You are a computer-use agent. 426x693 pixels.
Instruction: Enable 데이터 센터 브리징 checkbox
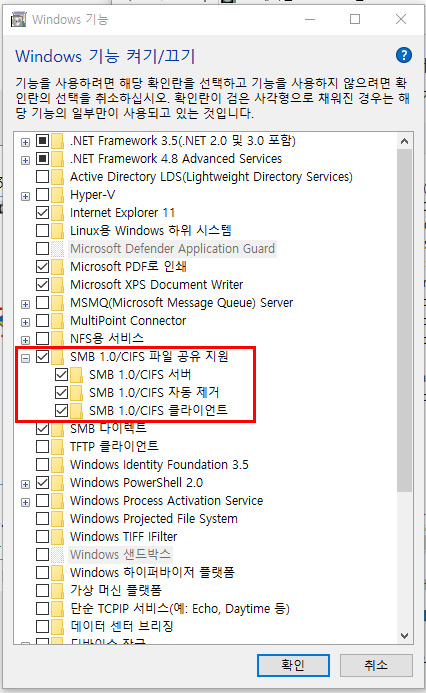click(x=42, y=627)
